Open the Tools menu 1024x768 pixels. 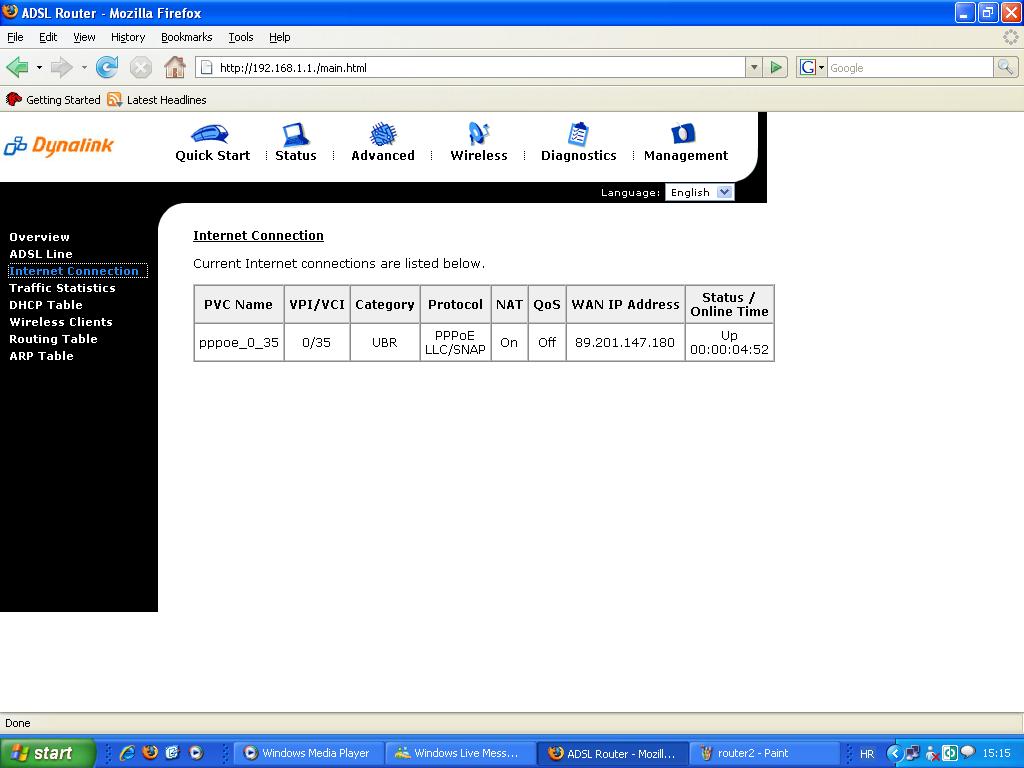click(240, 37)
